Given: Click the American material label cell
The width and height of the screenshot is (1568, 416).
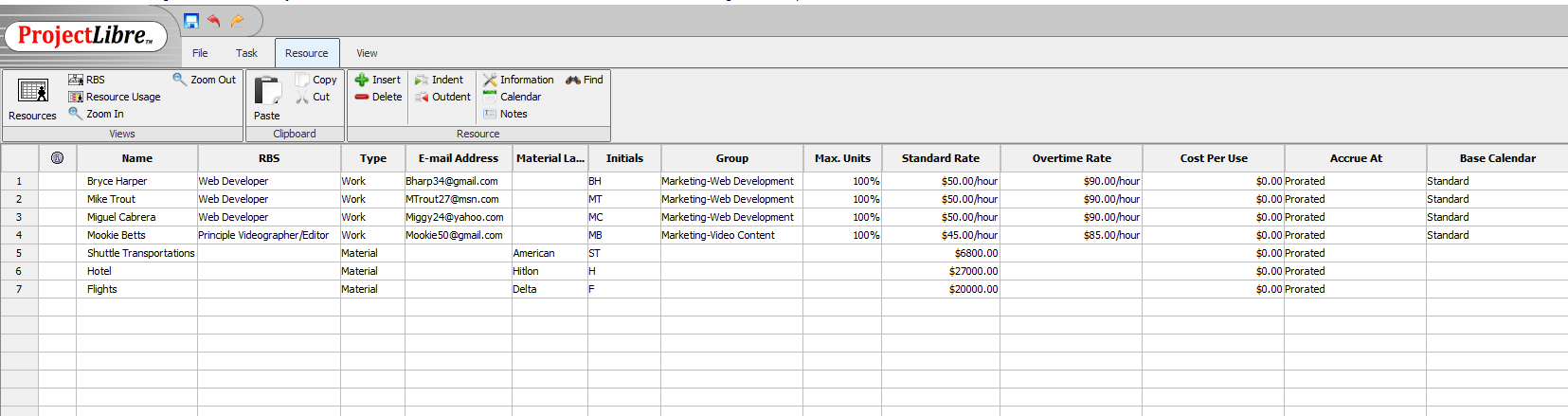Looking at the screenshot, I should click(550, 253).
